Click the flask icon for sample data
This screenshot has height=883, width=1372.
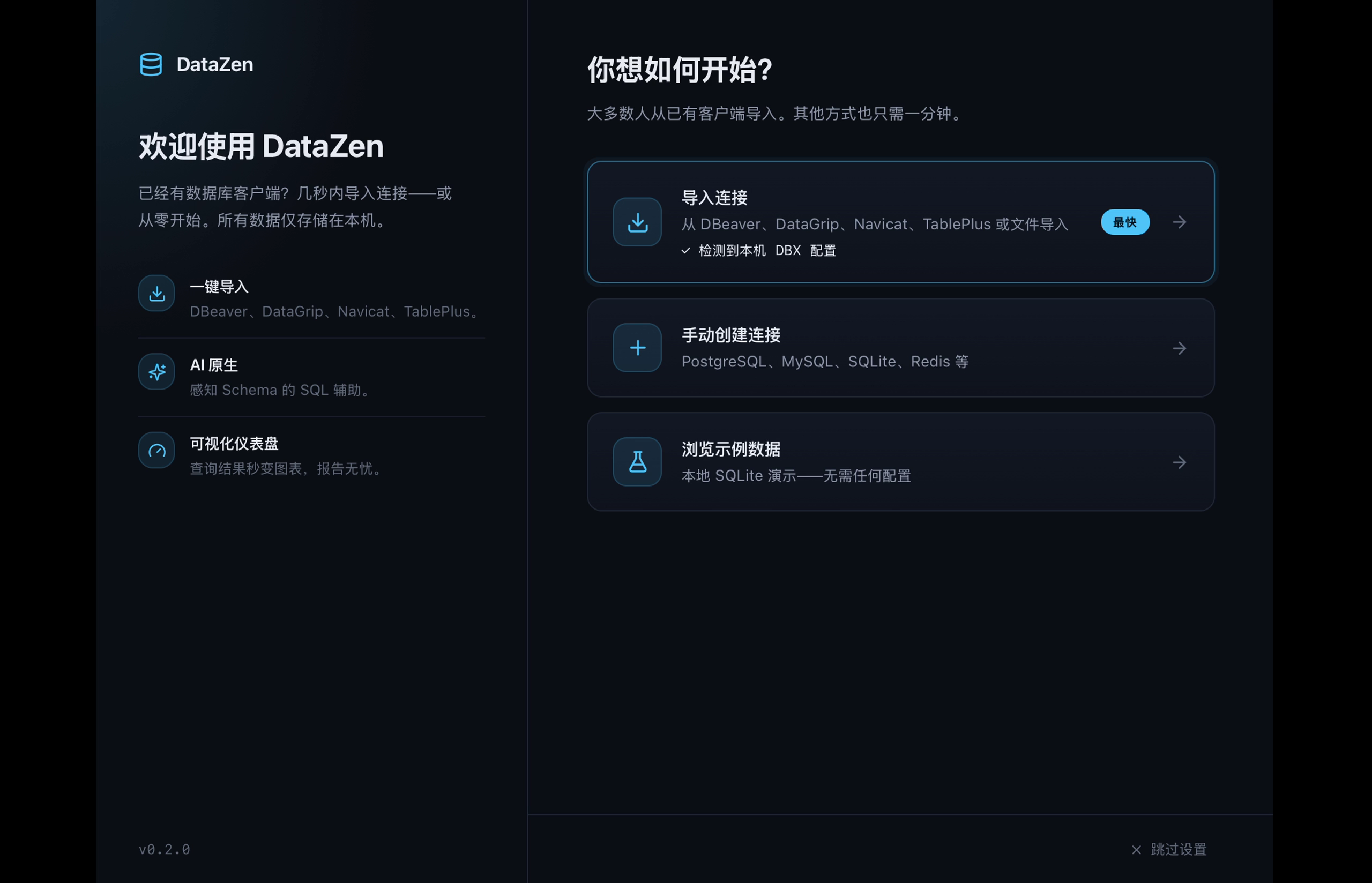pyautogui.click(x=637, y=461)
